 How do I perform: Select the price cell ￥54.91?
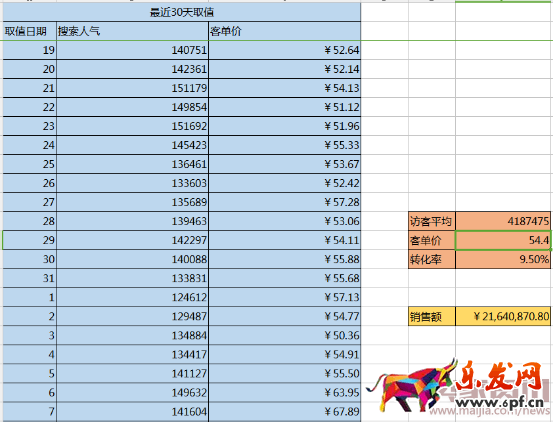285,355
